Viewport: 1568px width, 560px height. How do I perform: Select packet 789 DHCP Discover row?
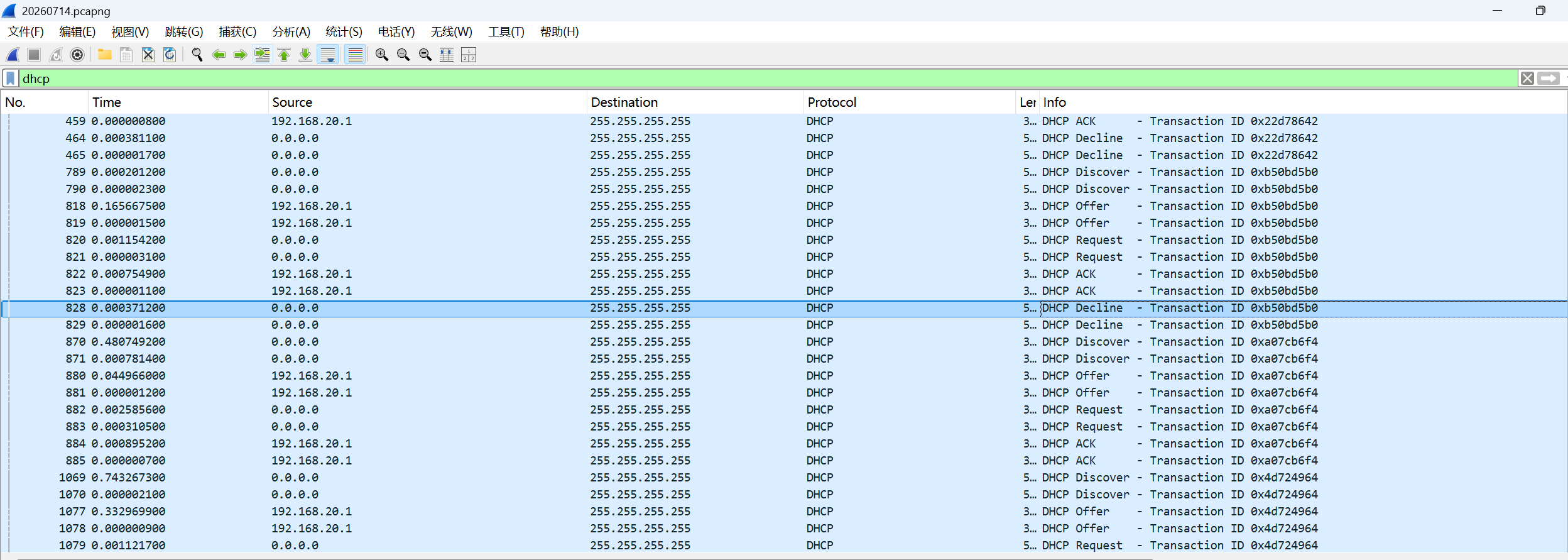pyautogui.click(x=784, y=172)
